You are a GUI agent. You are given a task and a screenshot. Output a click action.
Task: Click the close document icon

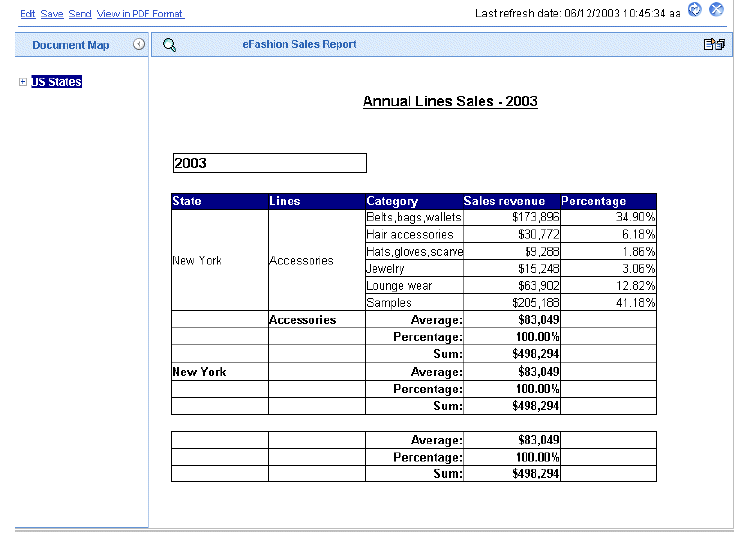tap(716, 9)
